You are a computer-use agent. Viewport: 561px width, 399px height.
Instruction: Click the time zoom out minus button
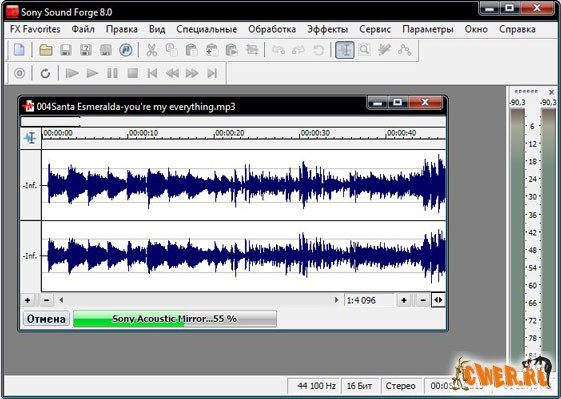click(x=423, y=300)
